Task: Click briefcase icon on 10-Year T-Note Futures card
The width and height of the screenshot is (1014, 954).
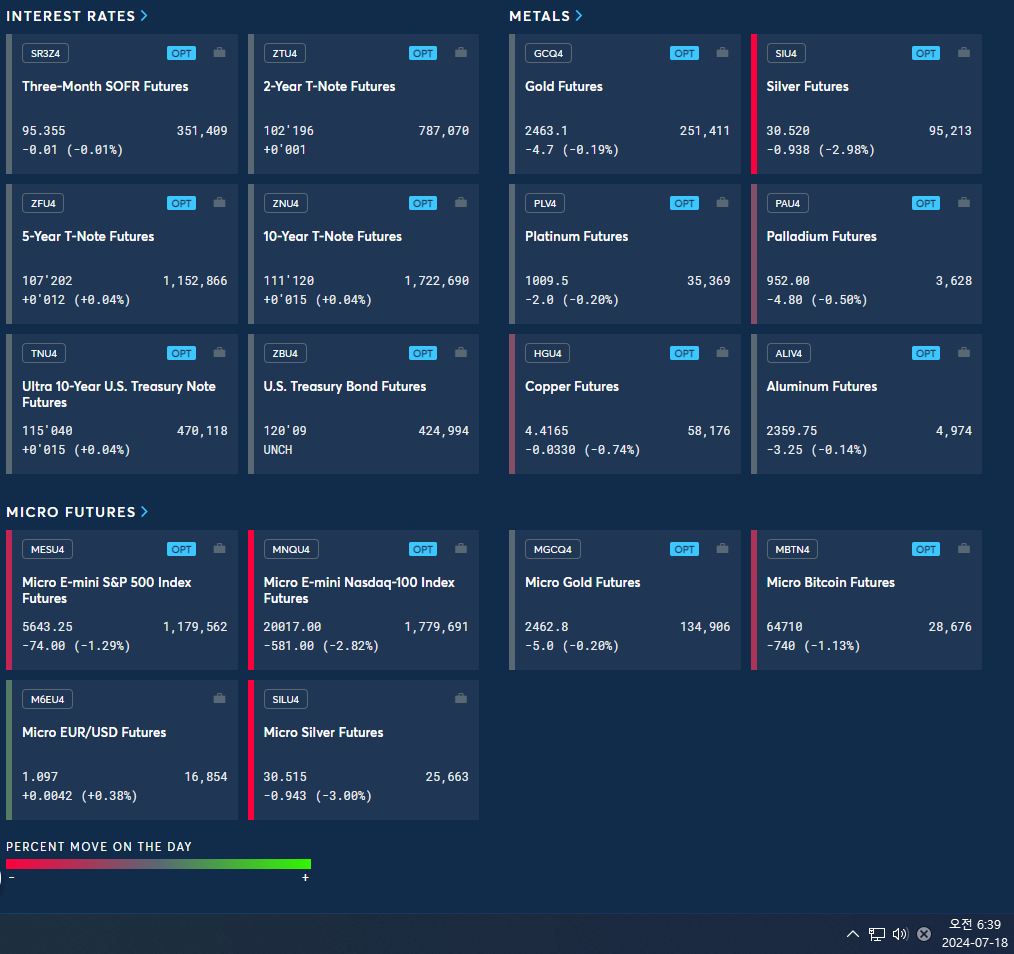Action: click(460, 202)
